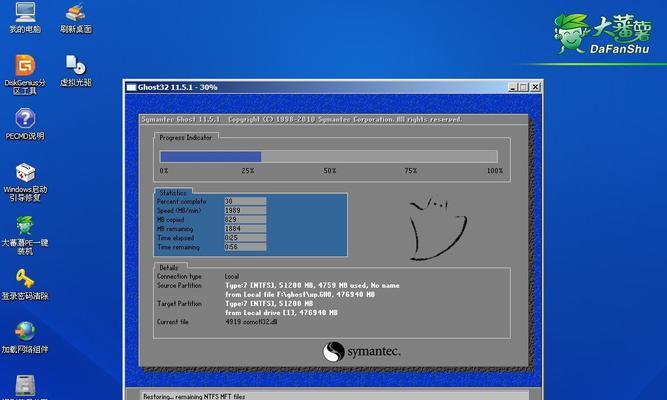Click the Time remaining value 0:56
Viewport: 667px width, 400px height.
245,247
